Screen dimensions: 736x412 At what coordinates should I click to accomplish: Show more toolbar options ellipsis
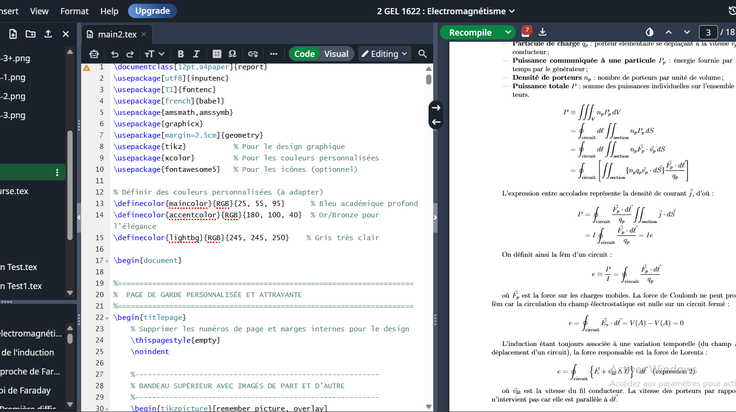[x=274, y=54]
